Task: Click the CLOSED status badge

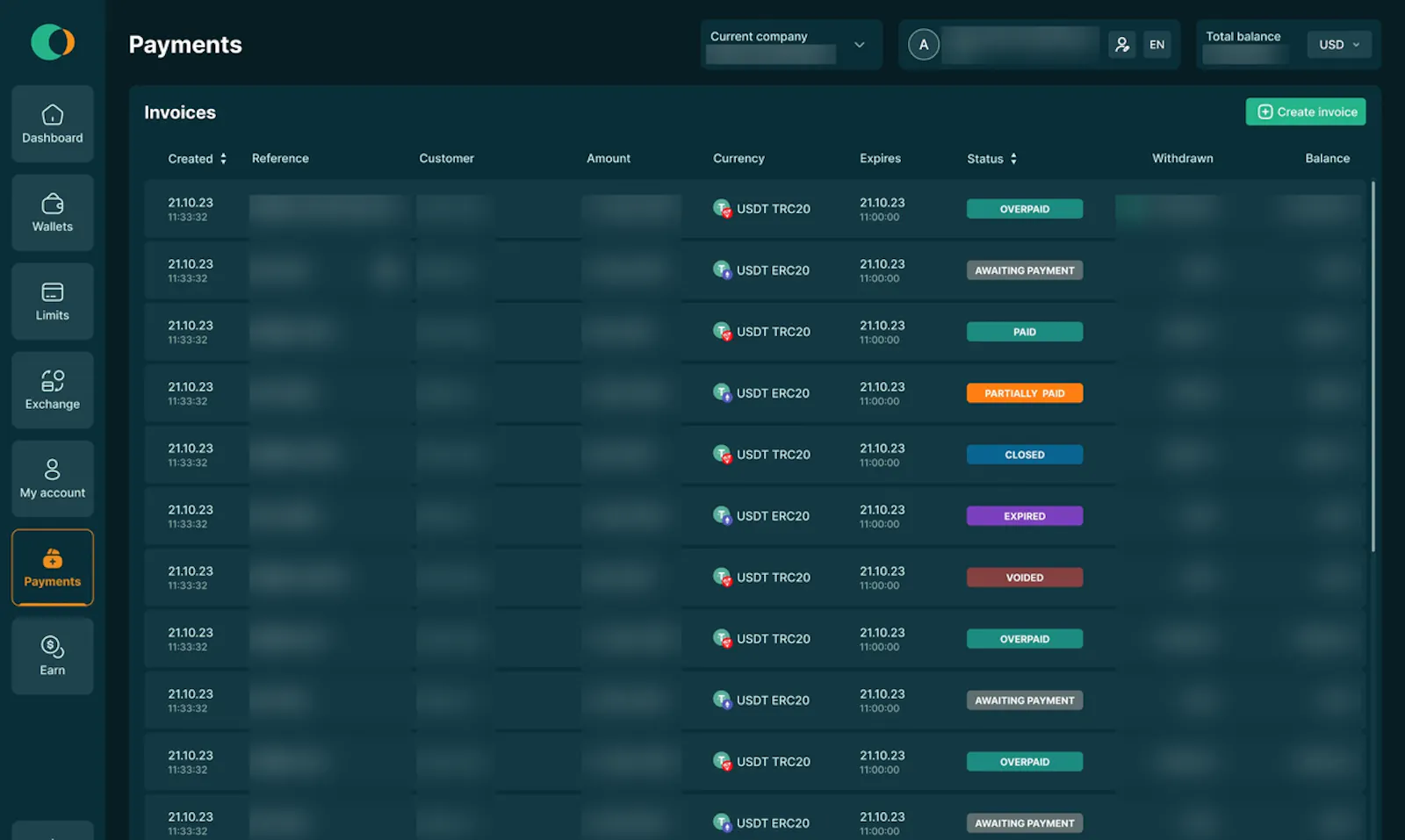Action: pos(1025,455)
